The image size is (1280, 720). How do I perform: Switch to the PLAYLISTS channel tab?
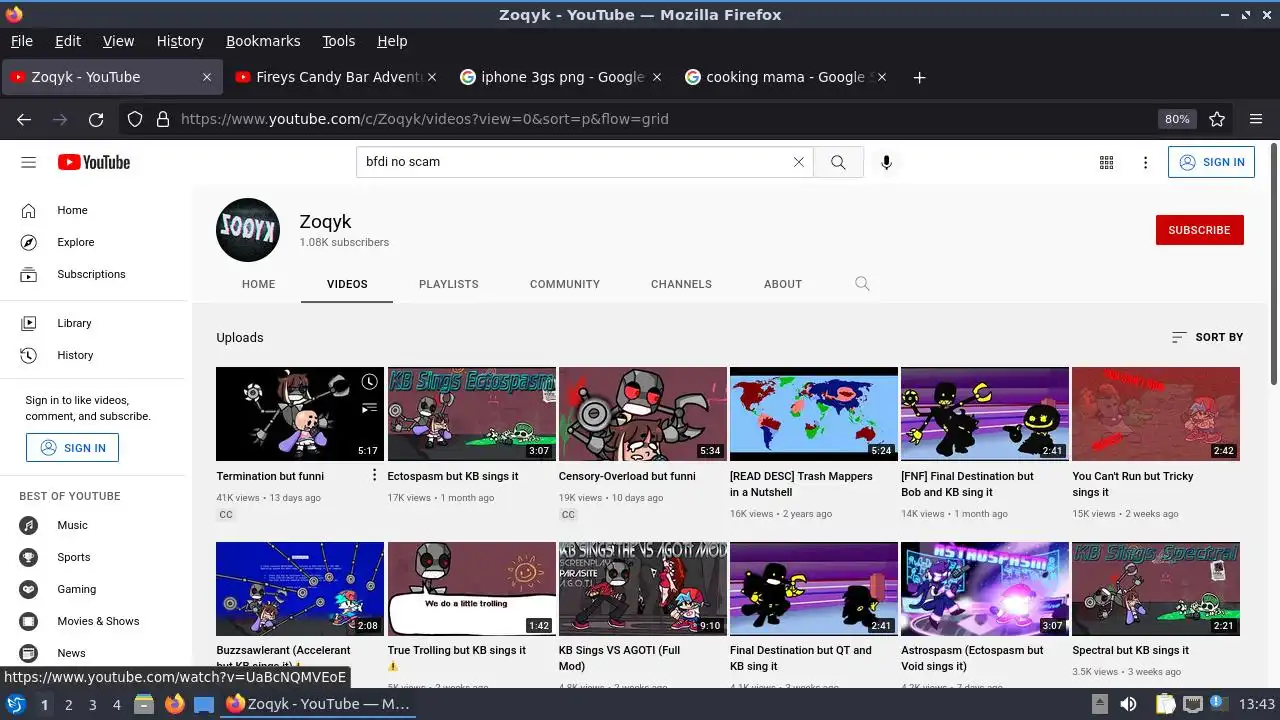click(449, 284)
